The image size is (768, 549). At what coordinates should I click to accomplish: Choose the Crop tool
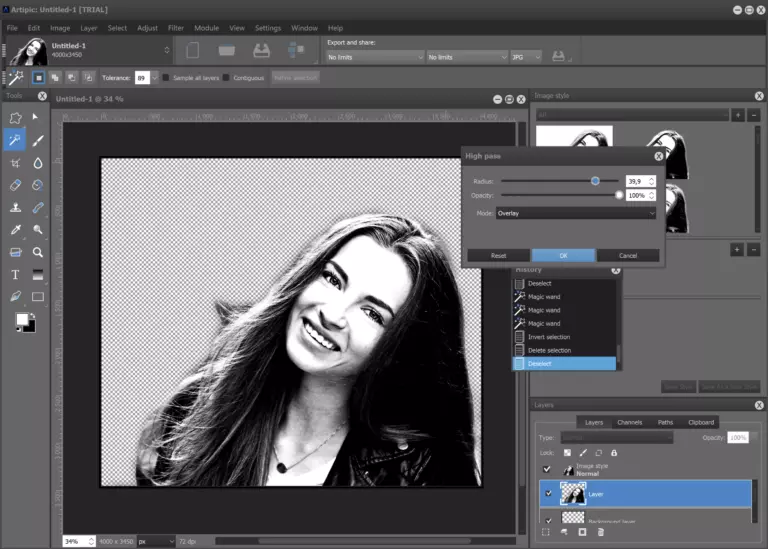click(x=15, y=163)
